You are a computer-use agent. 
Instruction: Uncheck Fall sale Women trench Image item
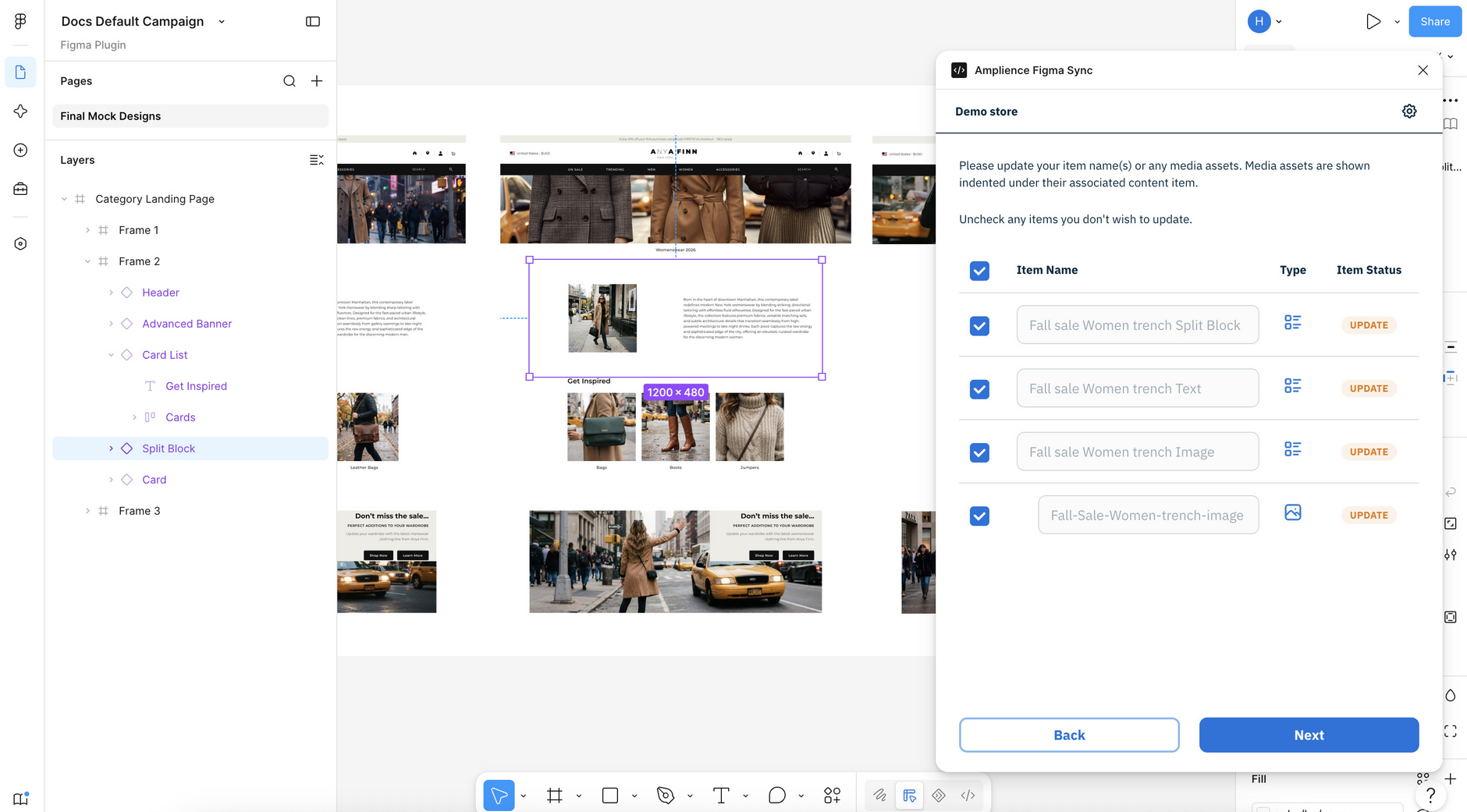click(979, 452)
